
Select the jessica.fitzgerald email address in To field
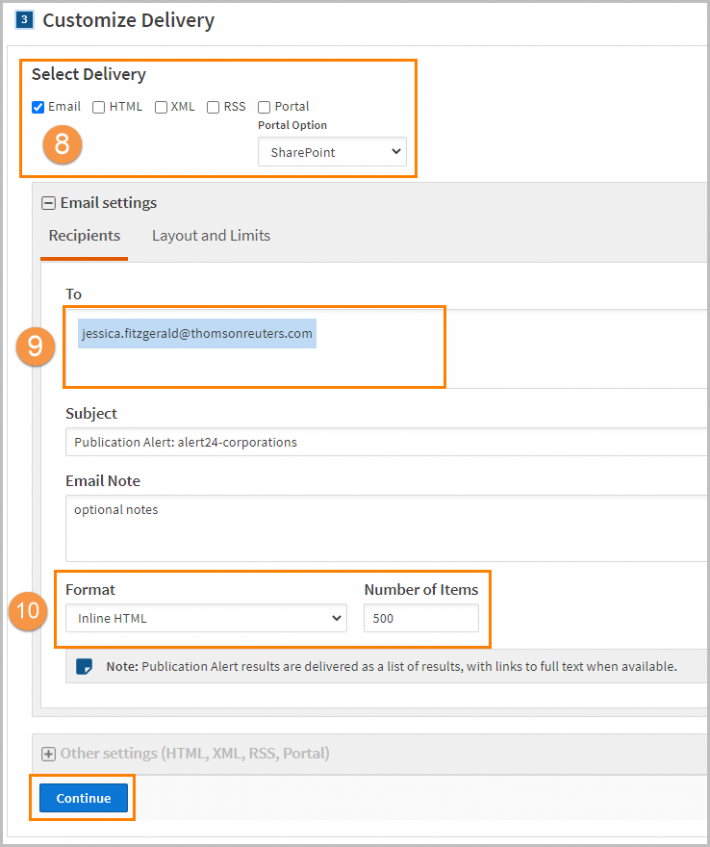(197, 333)
